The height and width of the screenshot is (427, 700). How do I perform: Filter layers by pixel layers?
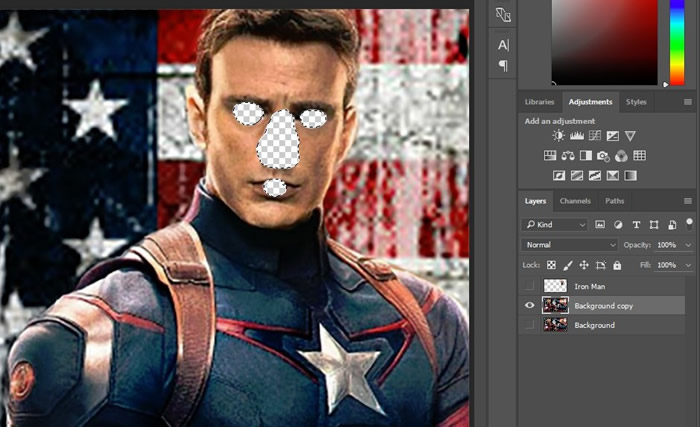(600, 225)
